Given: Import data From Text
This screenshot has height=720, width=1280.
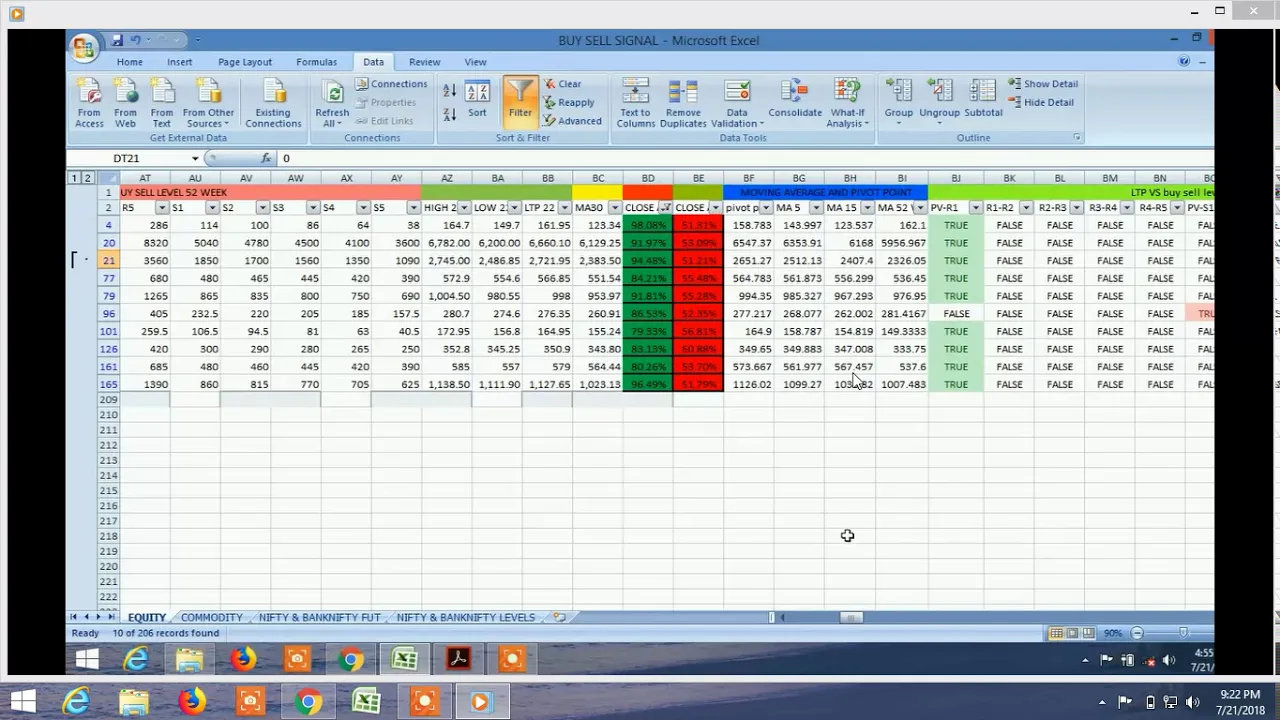Looking at the screenshot, I should [161, 104].
